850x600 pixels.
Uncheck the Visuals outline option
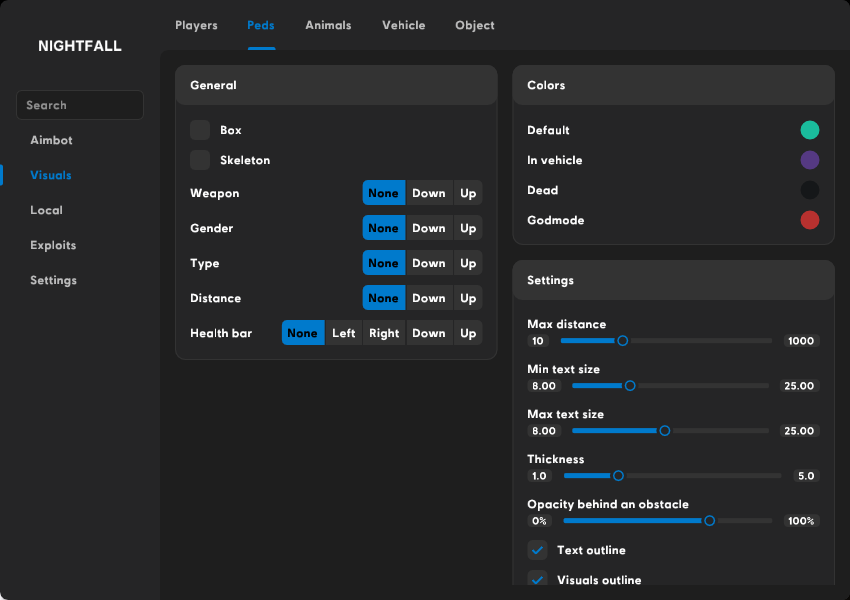538,579
